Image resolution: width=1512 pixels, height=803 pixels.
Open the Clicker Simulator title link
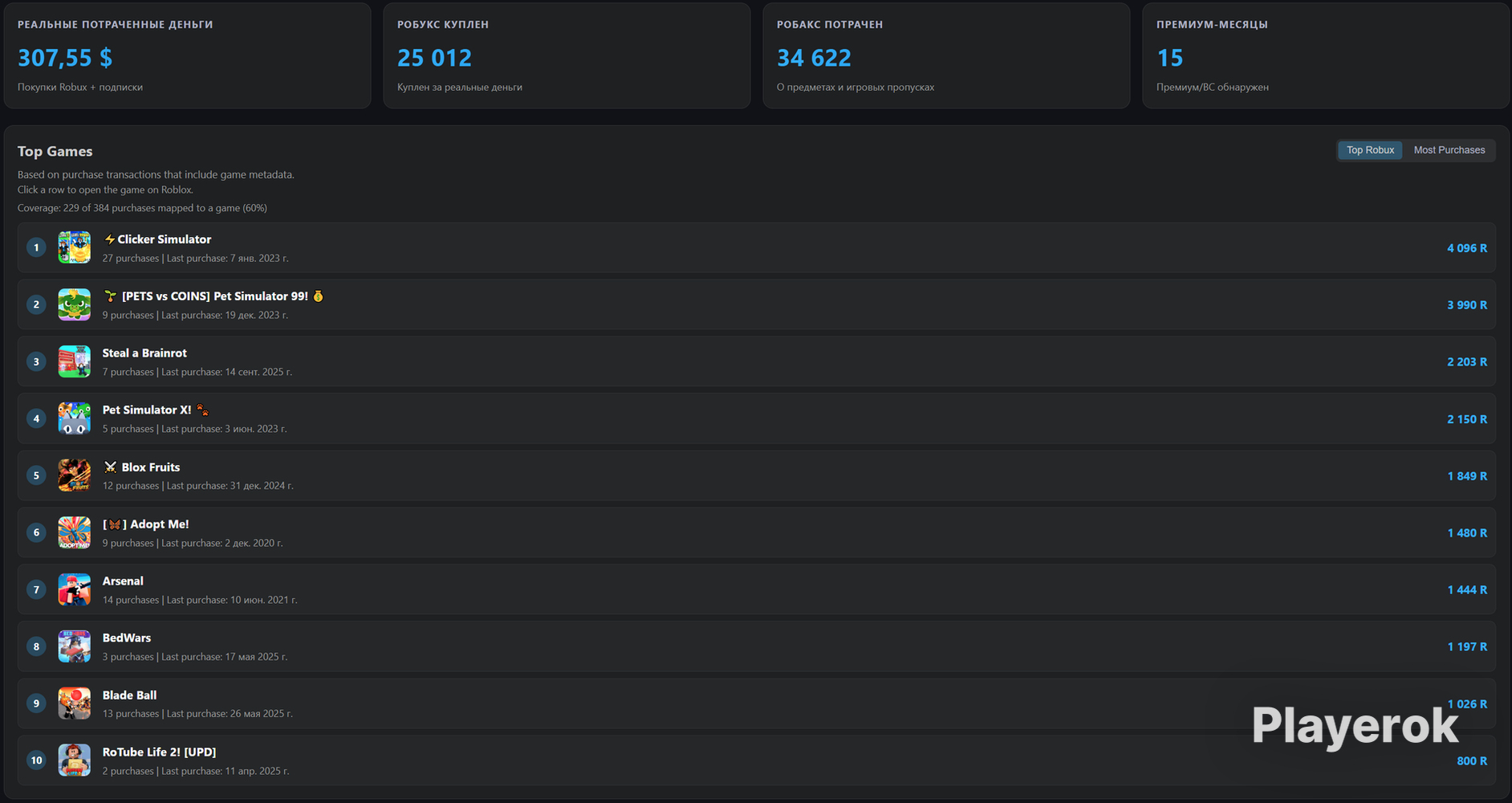[157, 239]
